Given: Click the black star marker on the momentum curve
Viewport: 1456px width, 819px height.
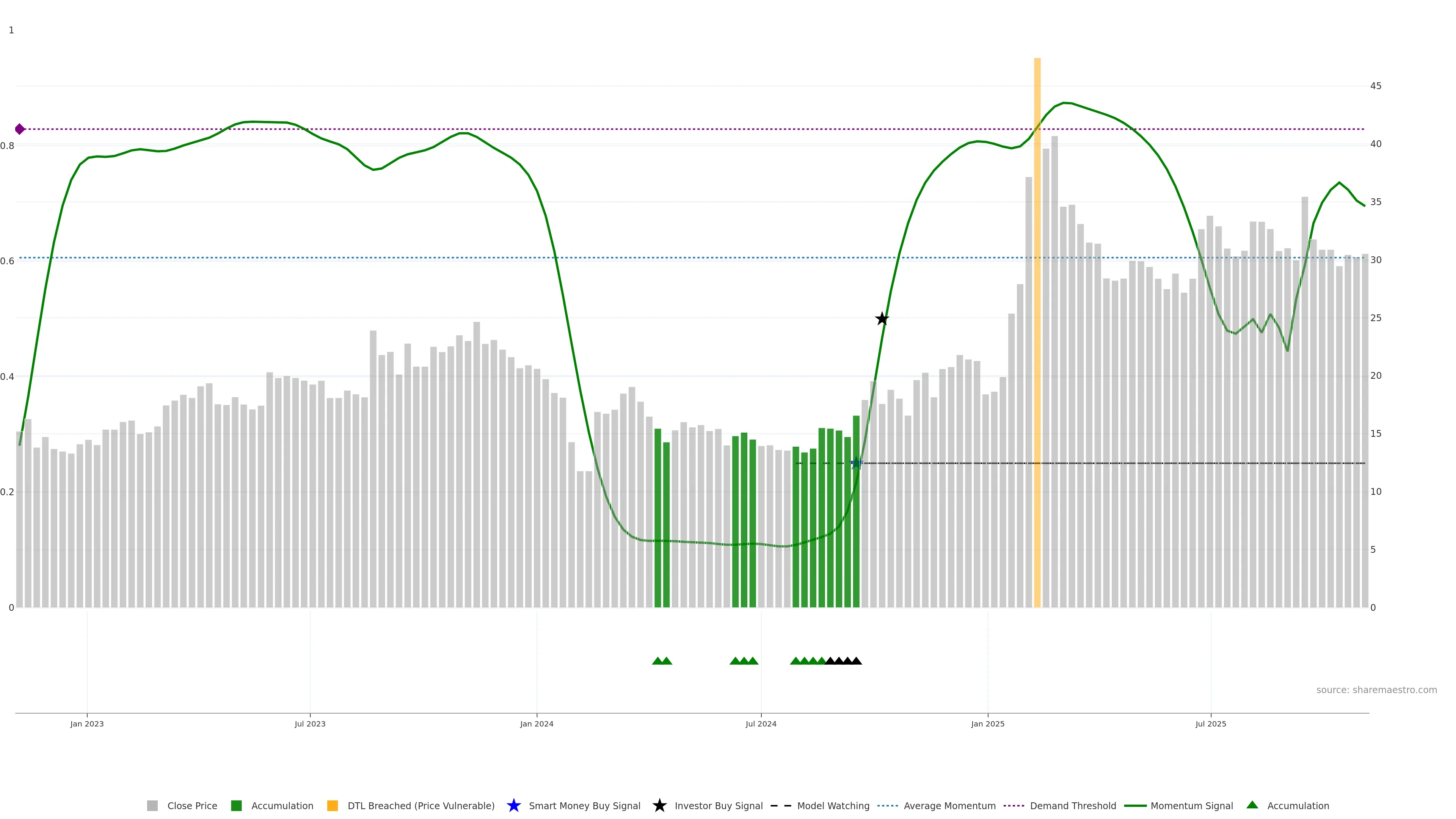Looking at the screenshot, I should 882,319.
